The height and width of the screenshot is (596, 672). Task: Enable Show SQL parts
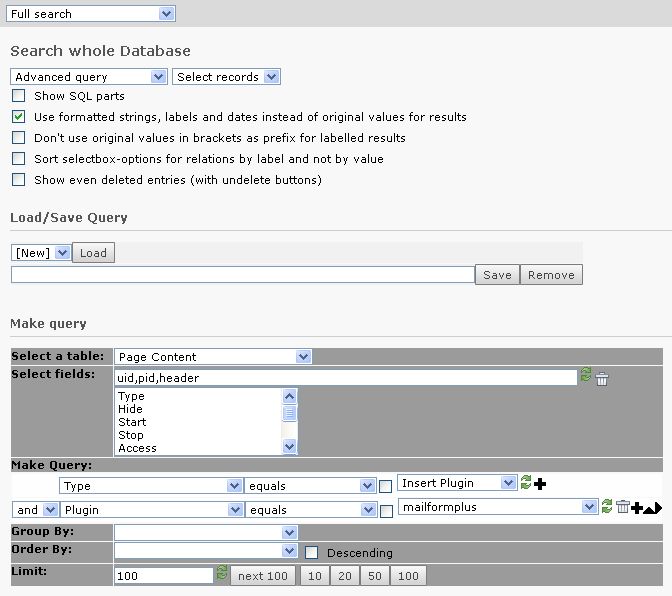18,96
